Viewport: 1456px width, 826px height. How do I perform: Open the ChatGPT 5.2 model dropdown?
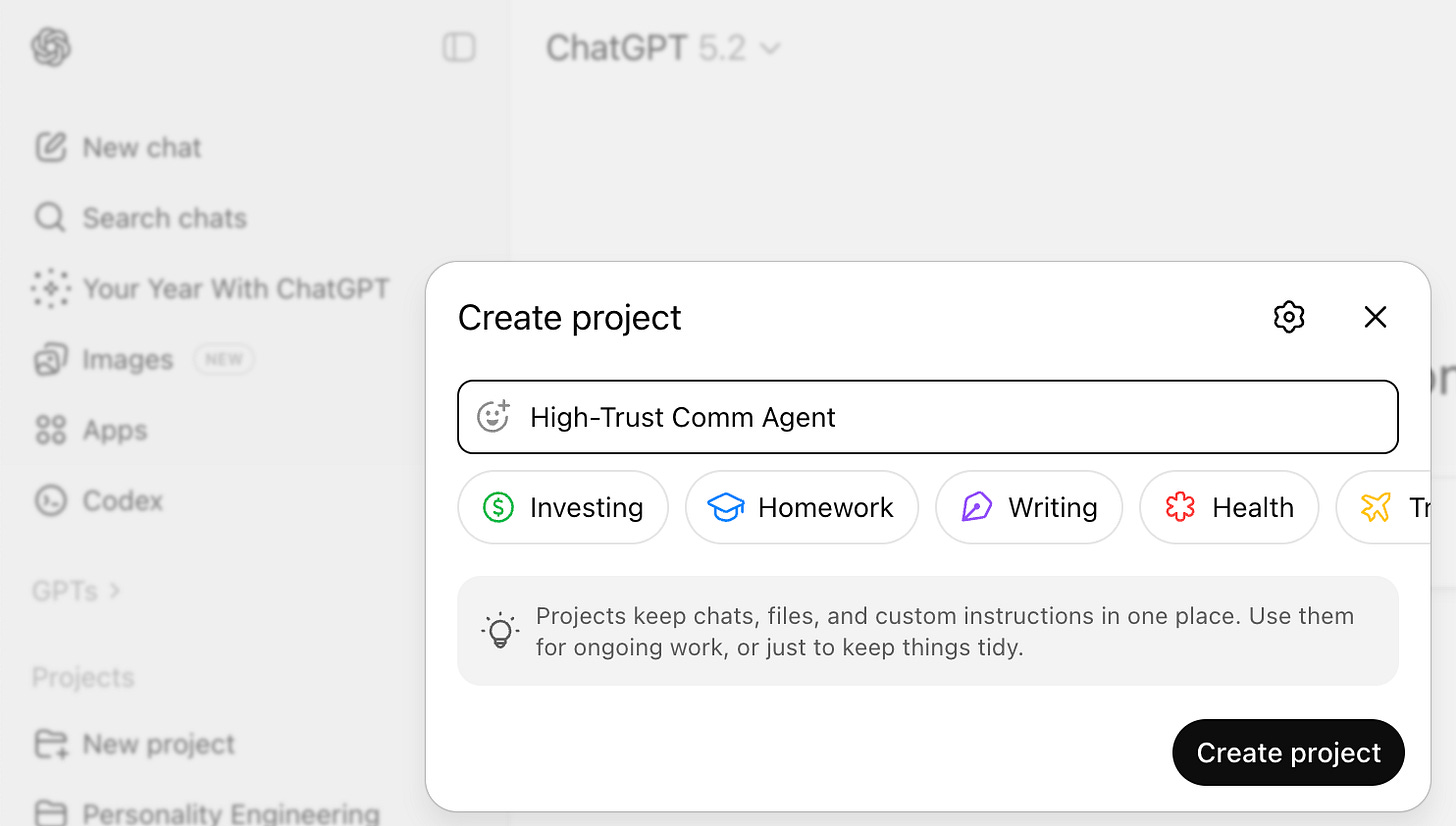pyautogui.click(x=663, y=47)
